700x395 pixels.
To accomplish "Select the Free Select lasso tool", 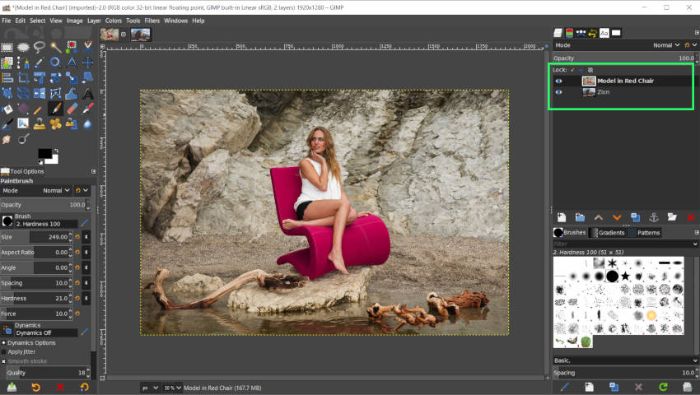I will (39, 46).
